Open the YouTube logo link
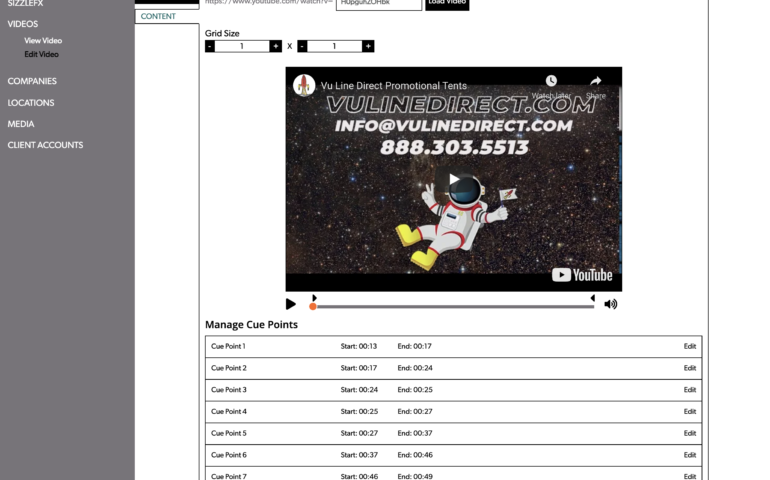The height and width of the screenshot is (480, 770). (x=582, y=275)
